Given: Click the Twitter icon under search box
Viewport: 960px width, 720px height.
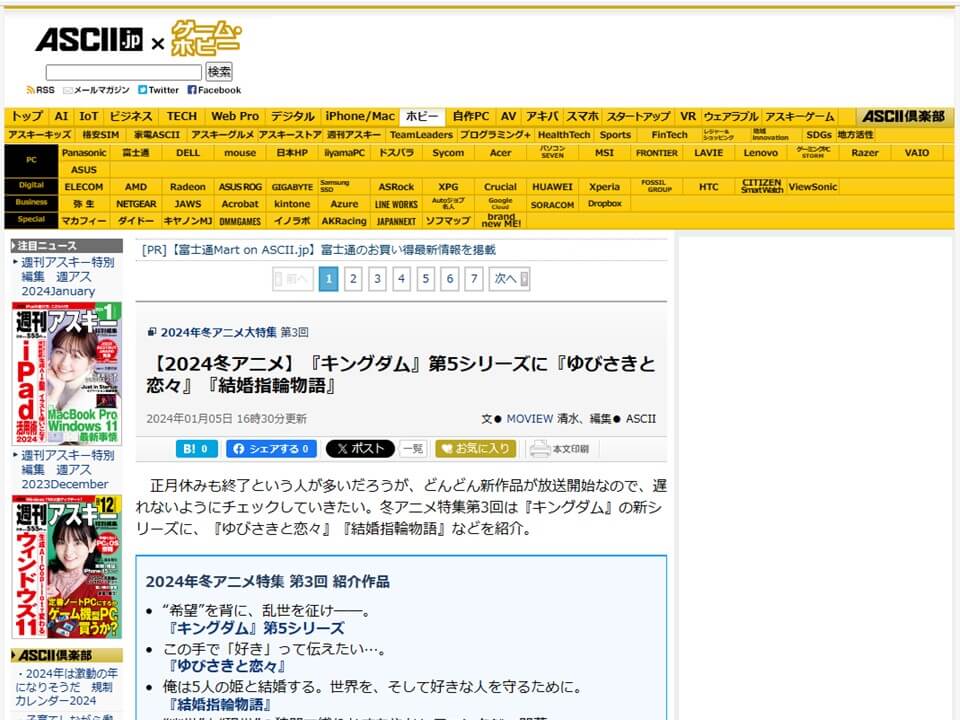Looking at the screenshot, I should coord(143,90).
